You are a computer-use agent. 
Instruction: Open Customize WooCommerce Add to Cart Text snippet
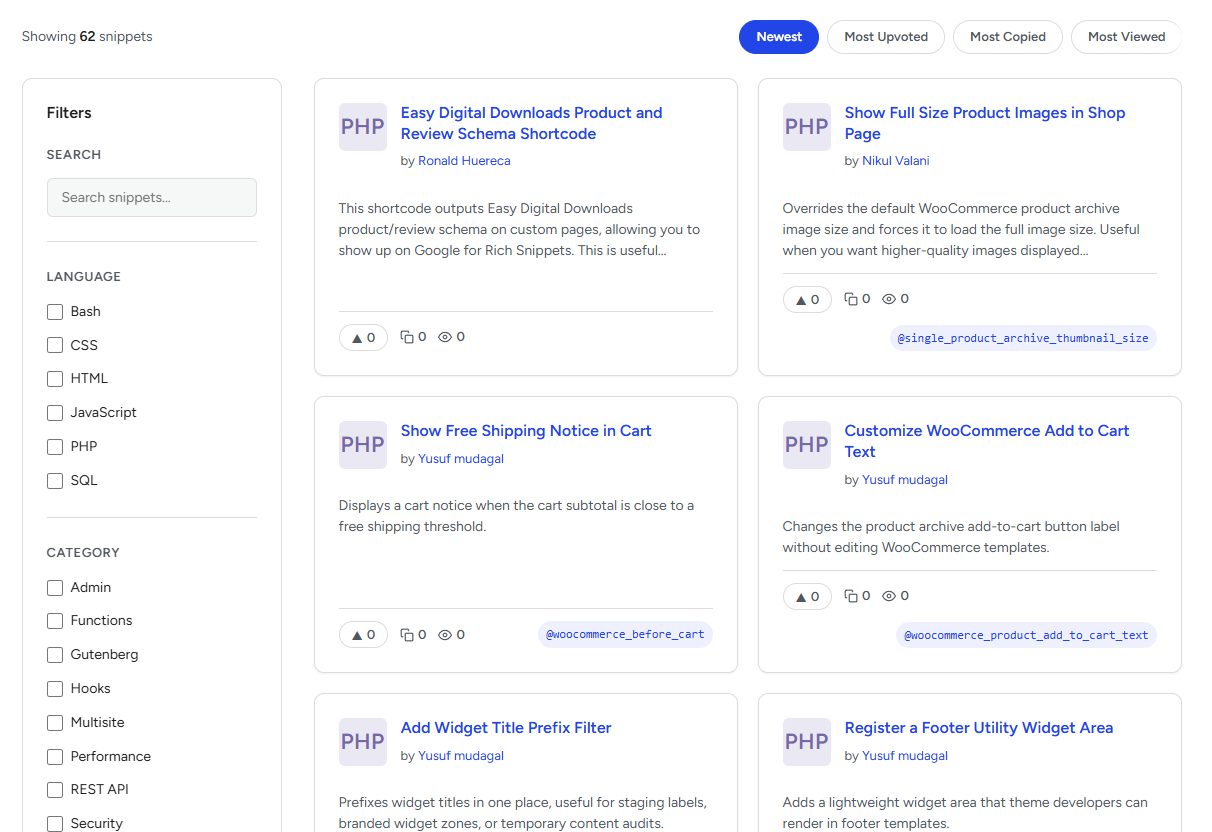[x=987, y=441]
